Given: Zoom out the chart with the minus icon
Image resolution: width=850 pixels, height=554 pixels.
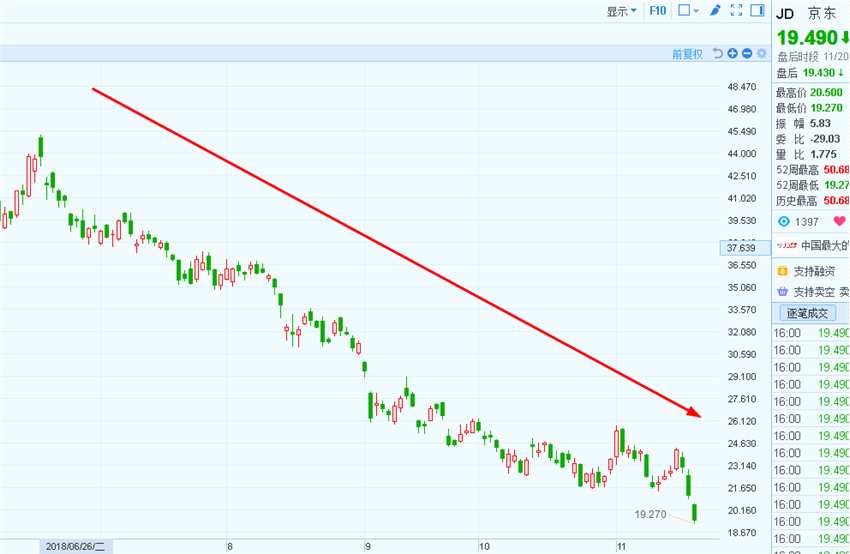Looking at the screenshot, I should click(x=747, y=53).
